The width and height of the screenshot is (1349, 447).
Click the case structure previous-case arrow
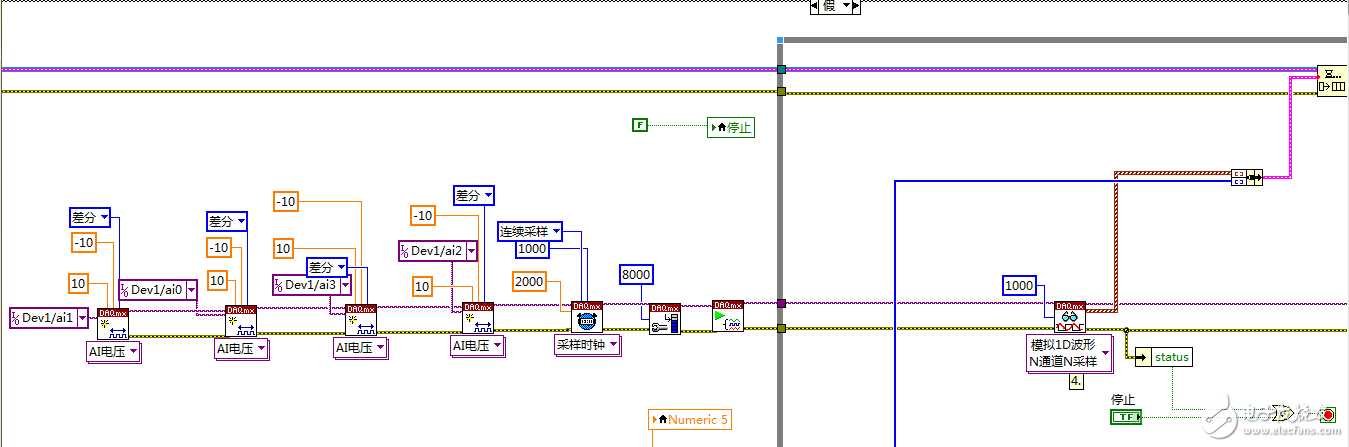(815, 6)
